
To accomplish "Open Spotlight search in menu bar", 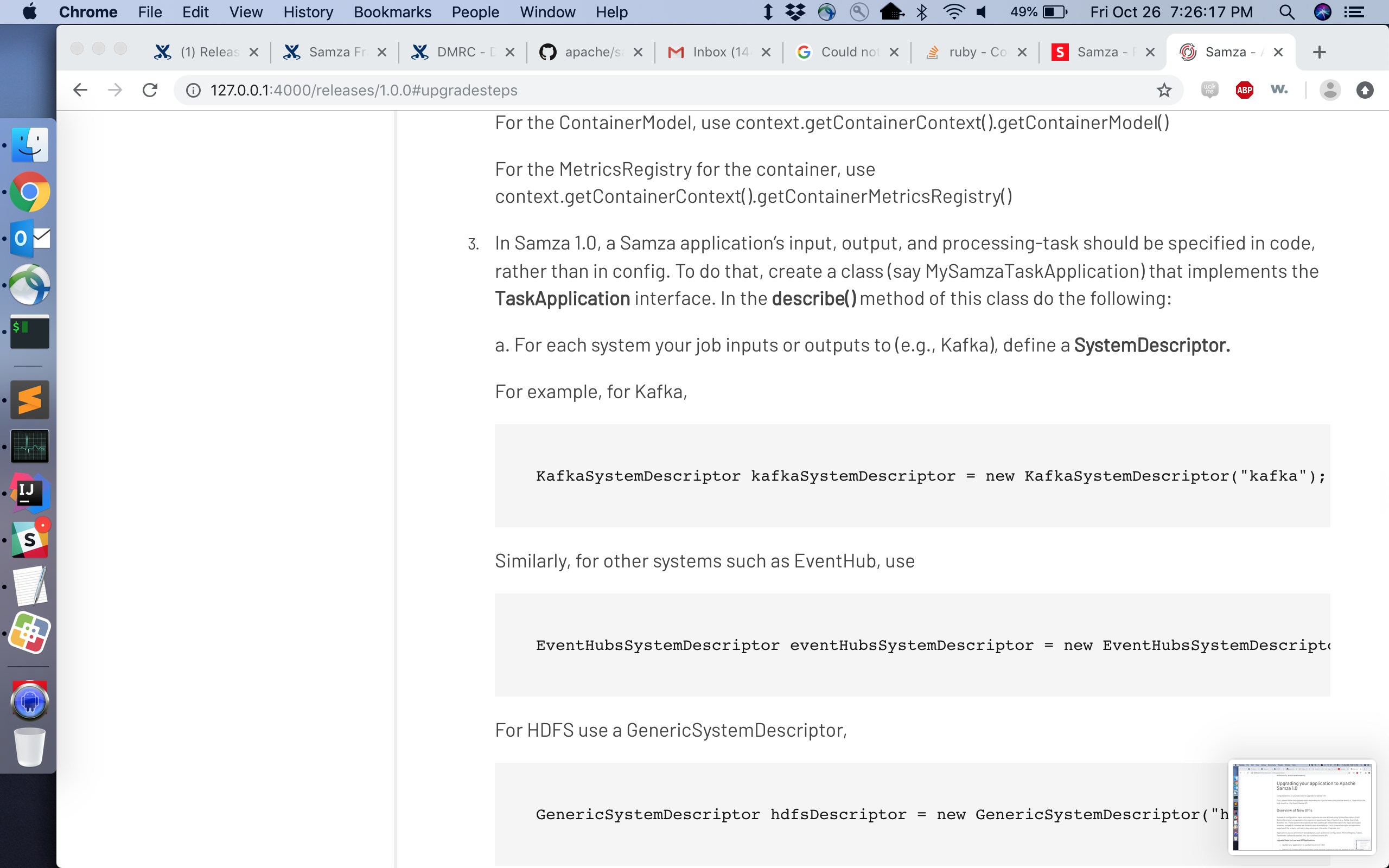I will pos(1286,12).
